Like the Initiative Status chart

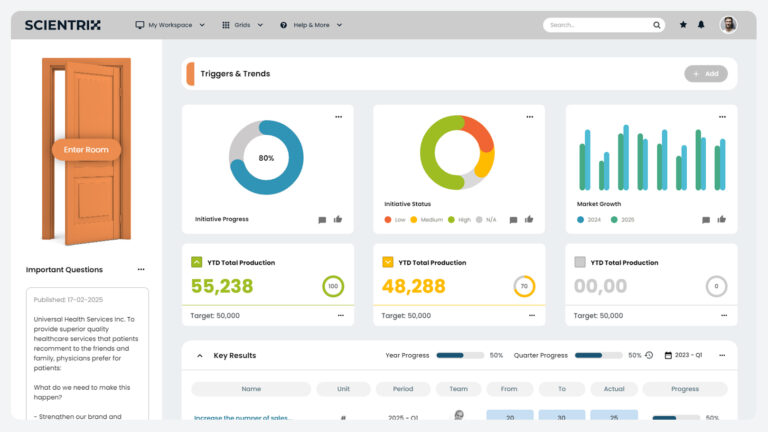(x=529, y=219)
